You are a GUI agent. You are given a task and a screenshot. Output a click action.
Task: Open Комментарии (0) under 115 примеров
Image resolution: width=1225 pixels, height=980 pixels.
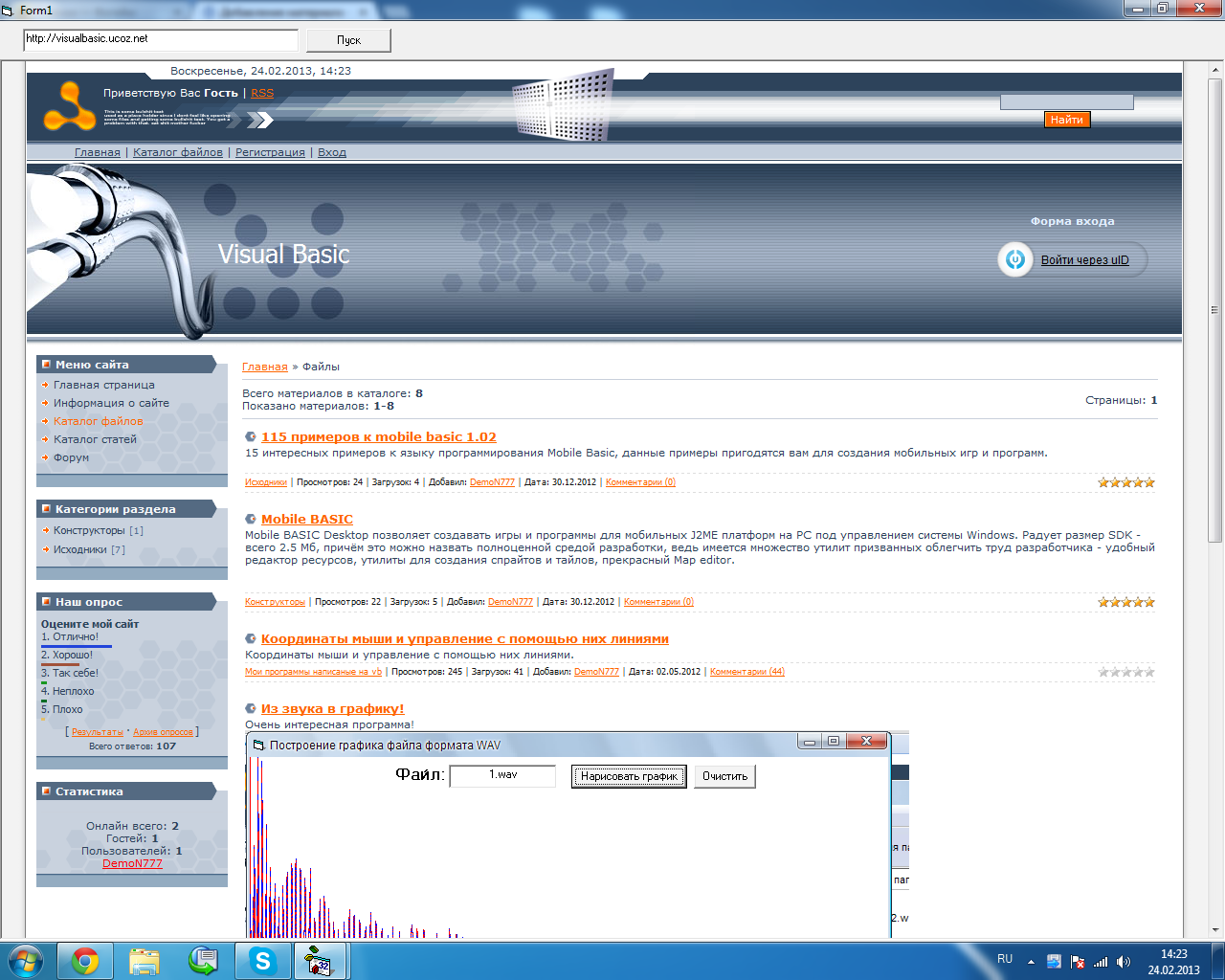pos(640,482)
